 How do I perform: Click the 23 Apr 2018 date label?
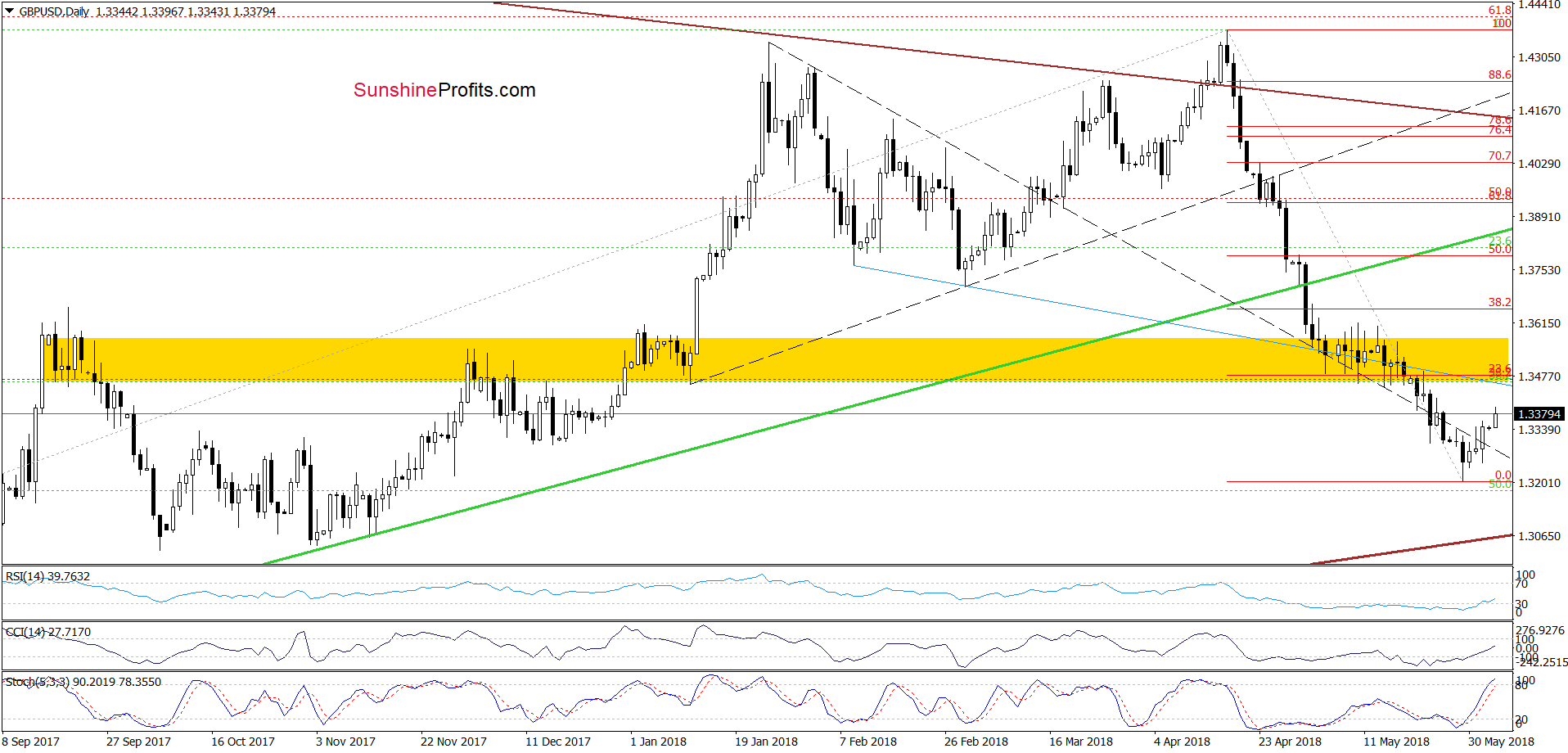[x=1290, y=742]
